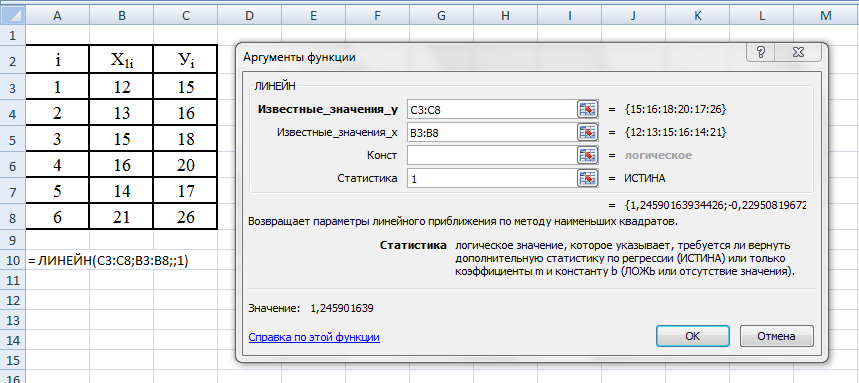
Task: Click the ИСТИНА value next to Статистика
Action: coord(645,178)
